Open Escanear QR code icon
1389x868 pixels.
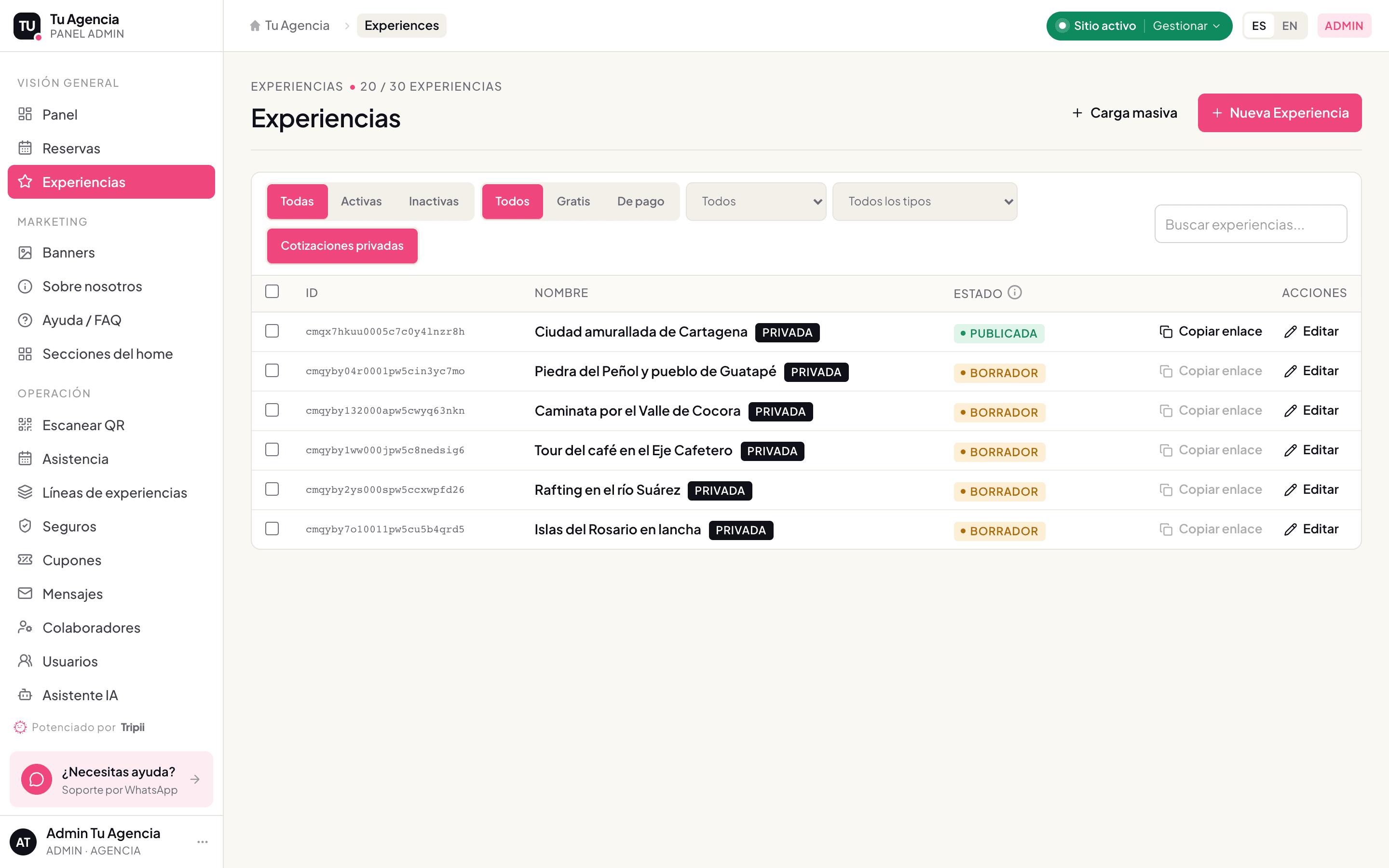pos(25,425)
